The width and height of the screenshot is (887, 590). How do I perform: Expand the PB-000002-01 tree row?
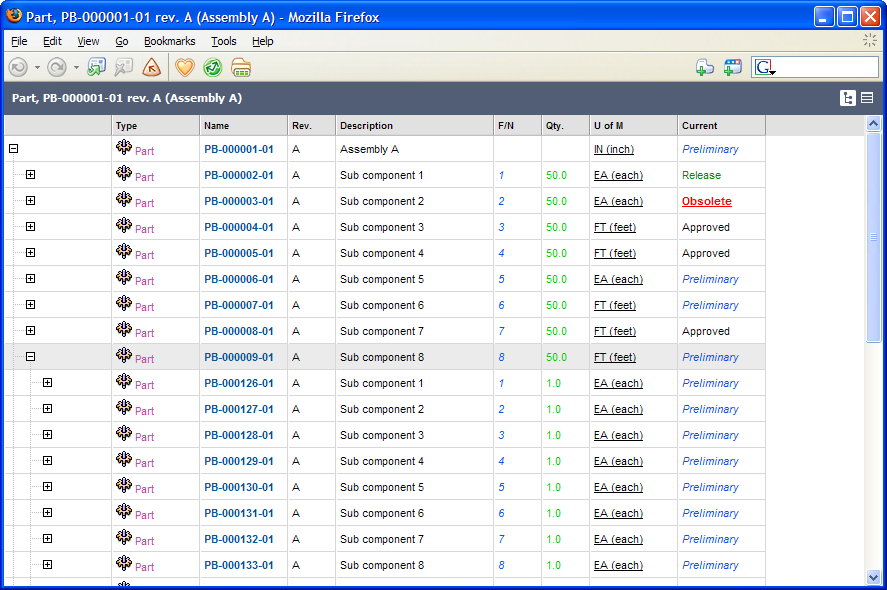(30, 175)
